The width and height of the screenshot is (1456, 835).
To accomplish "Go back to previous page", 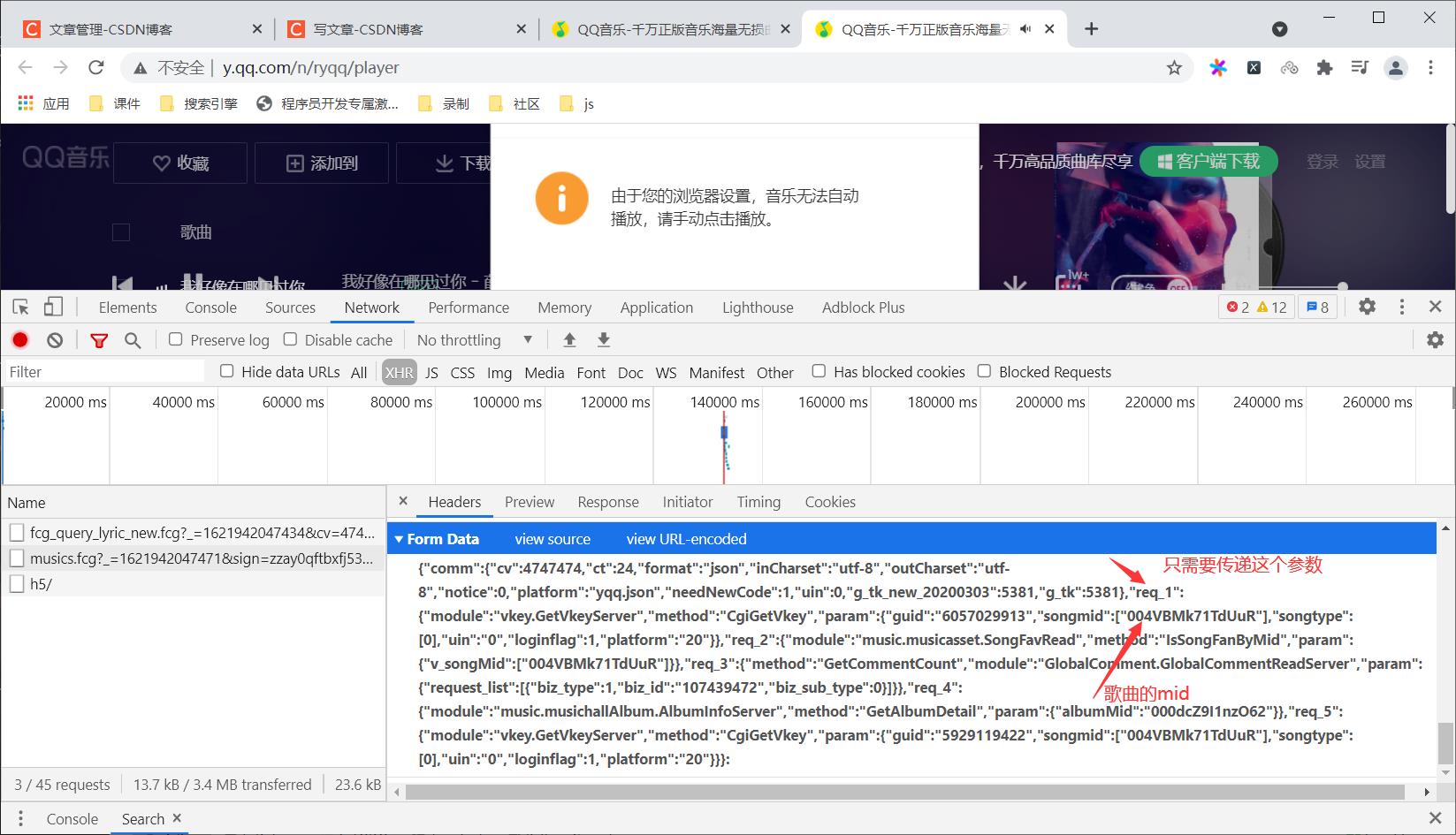I will tap(25, 68).
